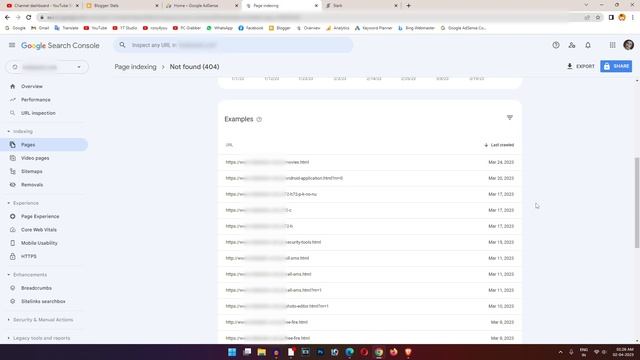Open the Google account avatar
This screenshot has width=640, height=360.
pyautogui.click(x=629, y=45)
